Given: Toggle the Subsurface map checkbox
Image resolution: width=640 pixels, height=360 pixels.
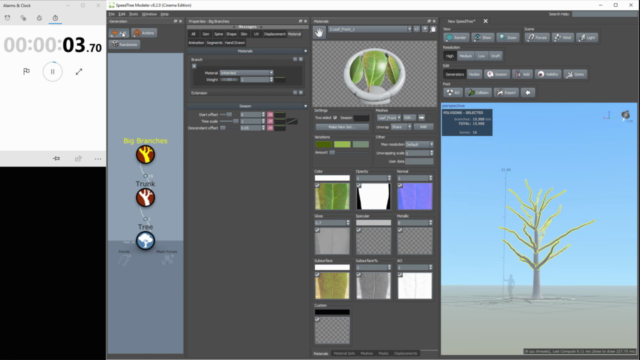Looking at the screenshot, I should [x=317, y=275].
